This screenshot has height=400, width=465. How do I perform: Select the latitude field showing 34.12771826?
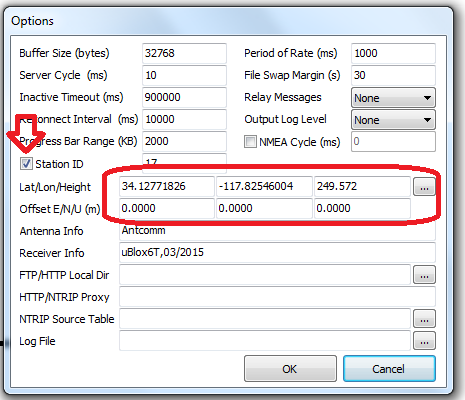[167, 186]
